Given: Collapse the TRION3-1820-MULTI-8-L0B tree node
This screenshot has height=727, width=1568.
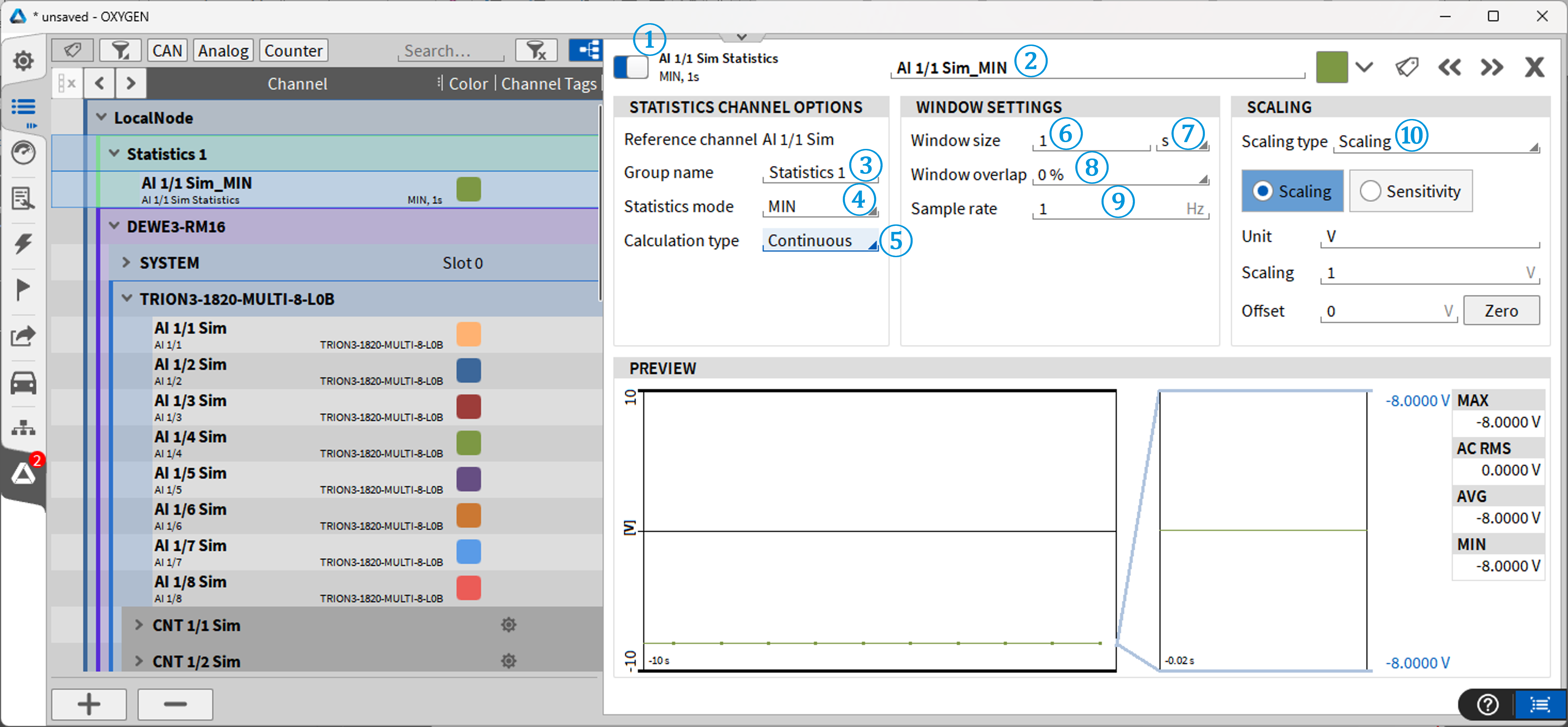Looking at the screenshot, I should coord(127,299).
